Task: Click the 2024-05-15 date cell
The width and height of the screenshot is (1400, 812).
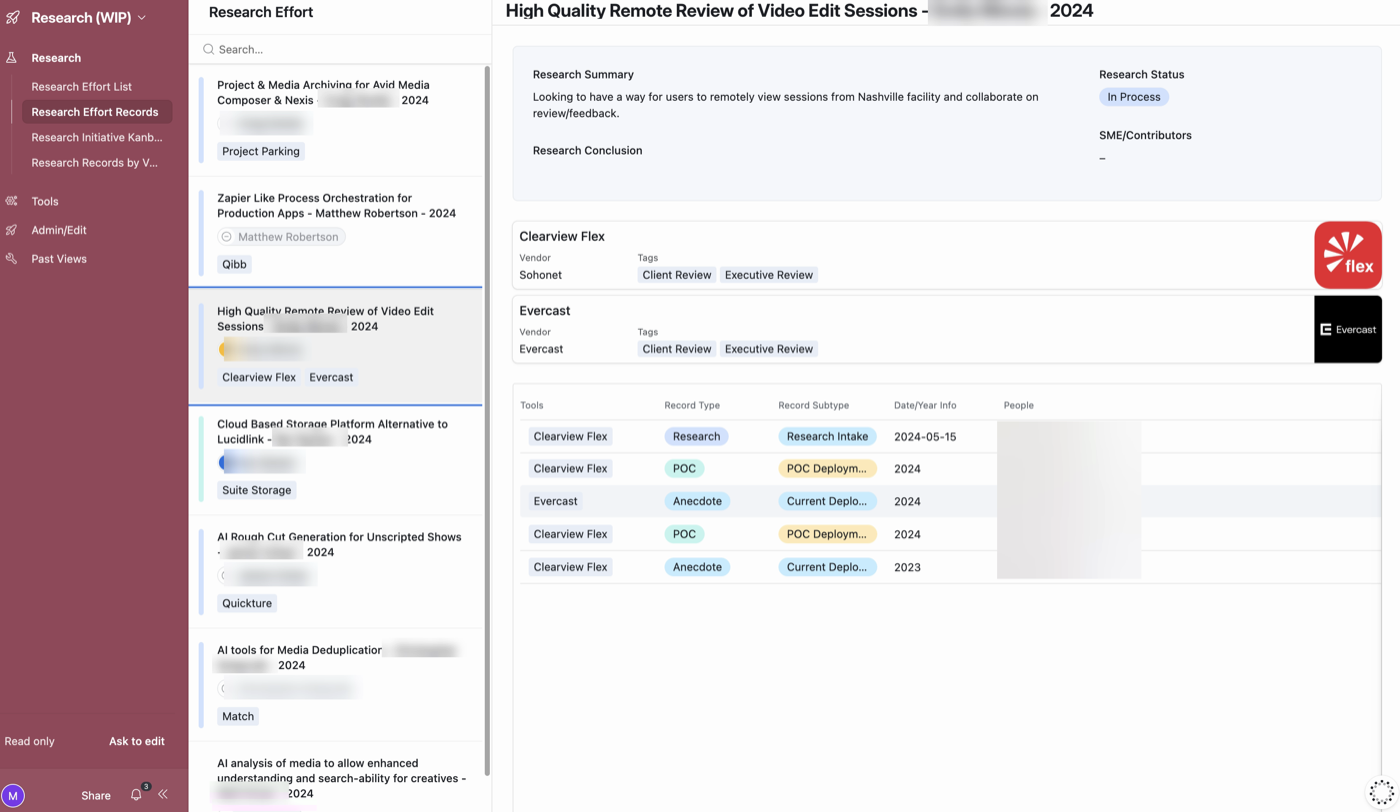Action: tap(925, 437)
